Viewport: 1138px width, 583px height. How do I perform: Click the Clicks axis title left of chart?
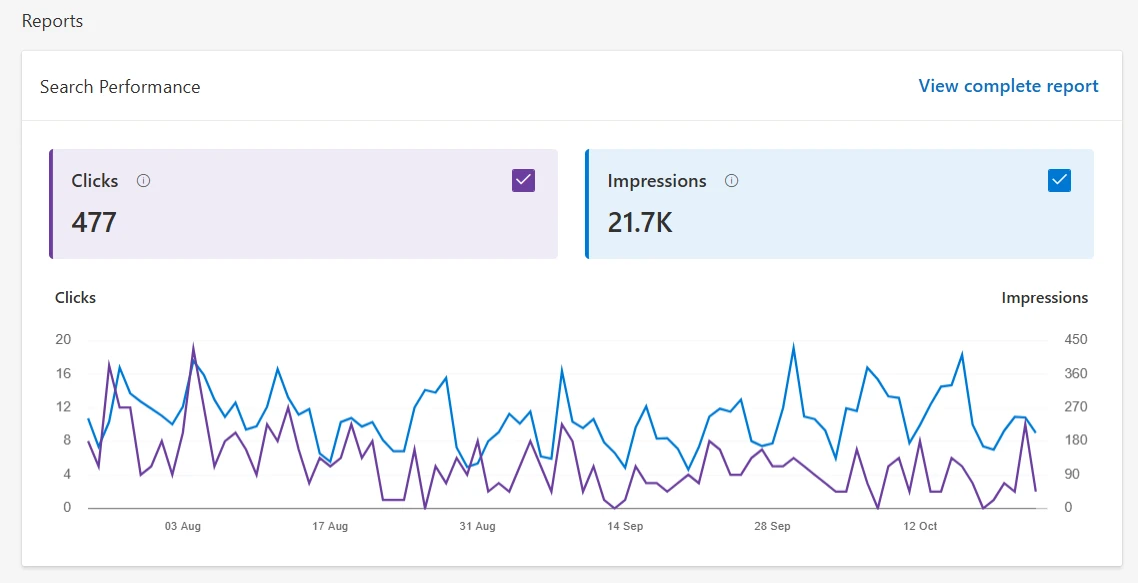(x=75, y=297)
